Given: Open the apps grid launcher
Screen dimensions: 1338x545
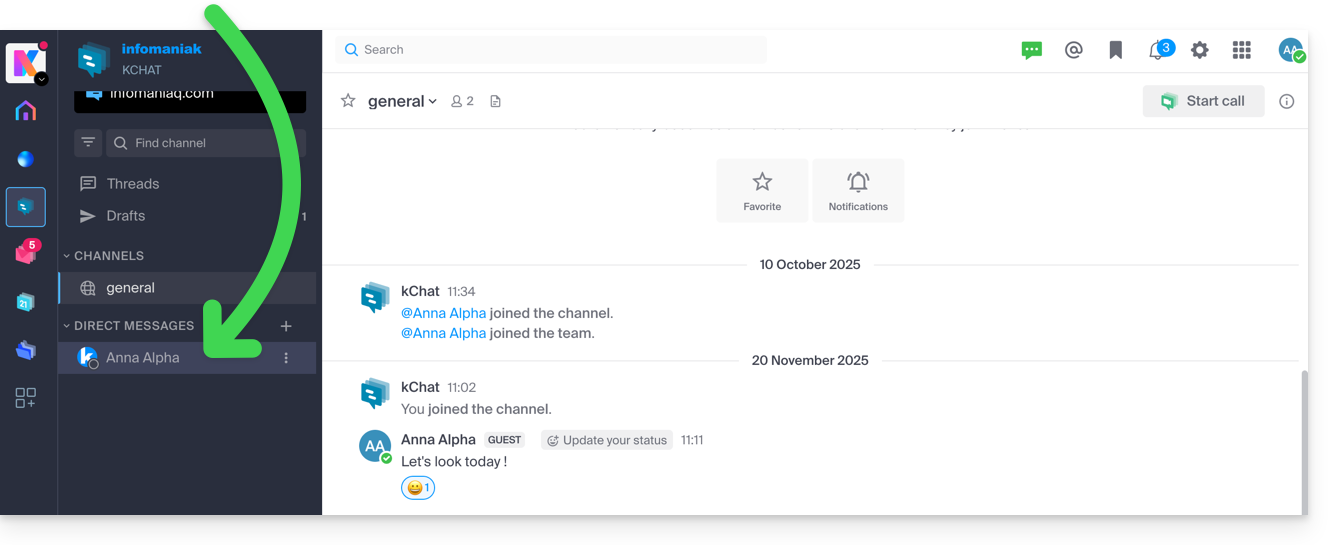Looking at the screenshot, I should (x=1242, y=50).
